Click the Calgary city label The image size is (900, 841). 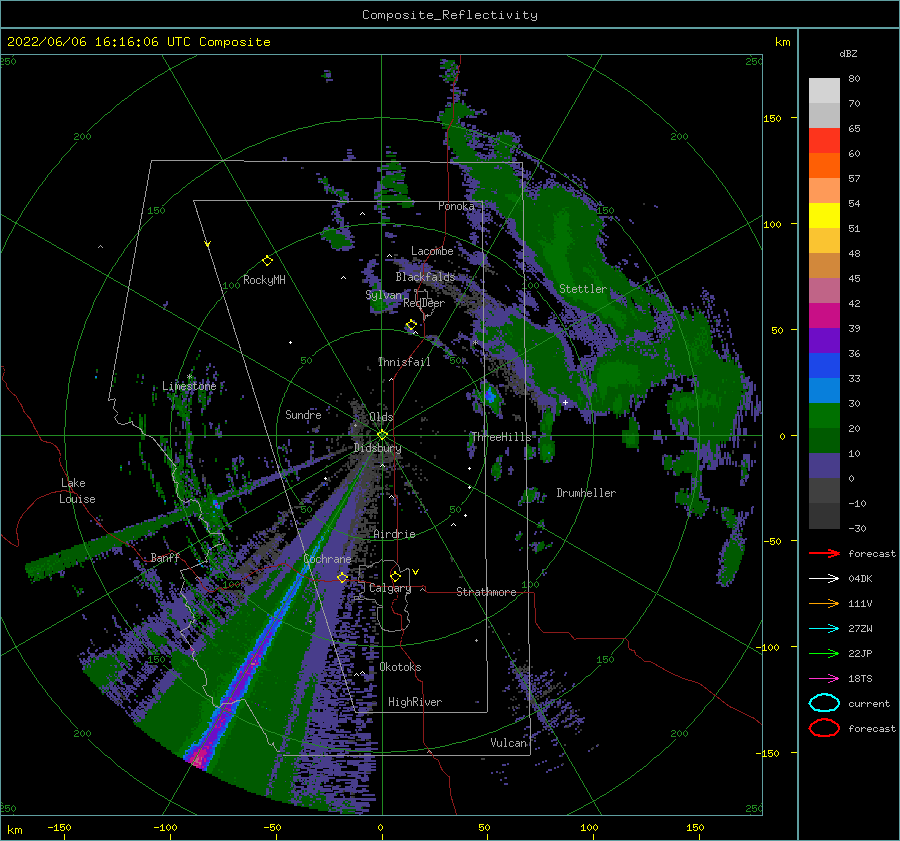click(390, 588)
